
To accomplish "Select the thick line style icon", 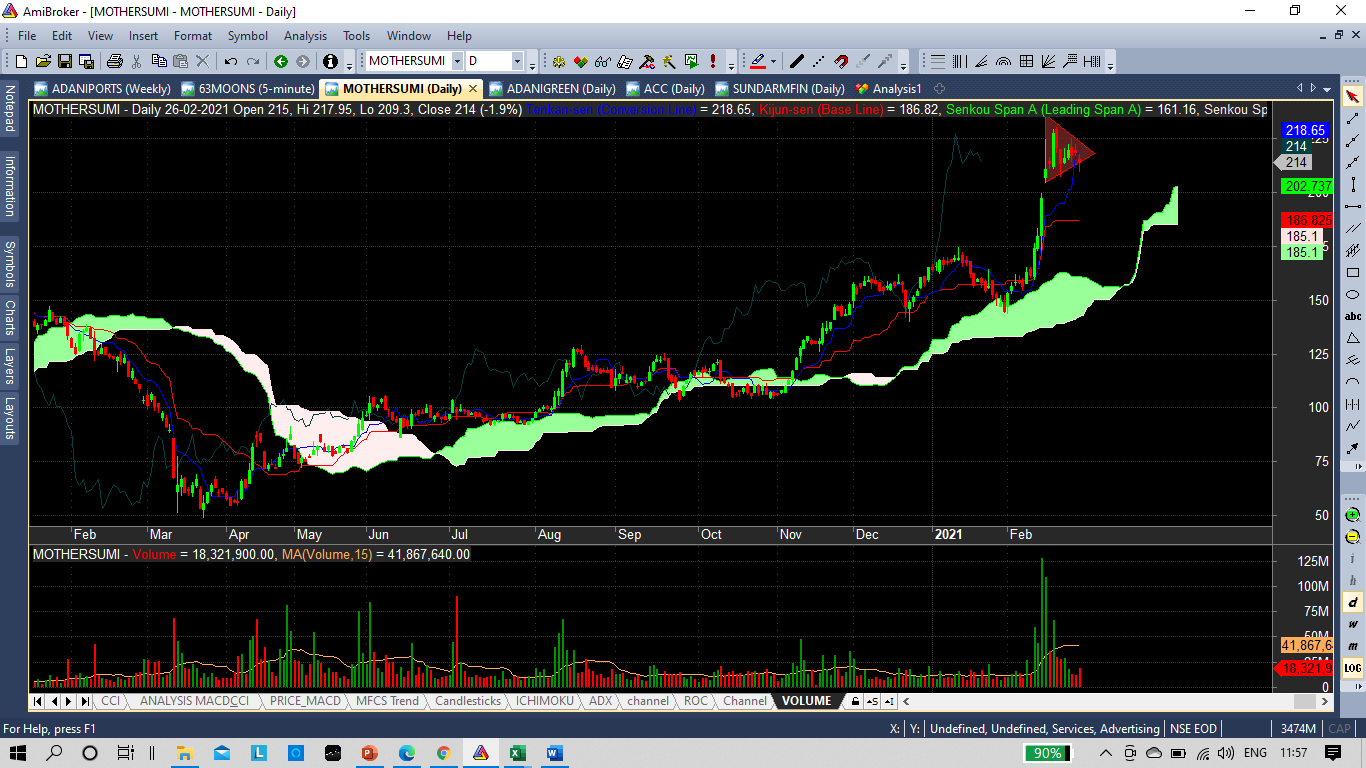I will (x=797, y=61).
